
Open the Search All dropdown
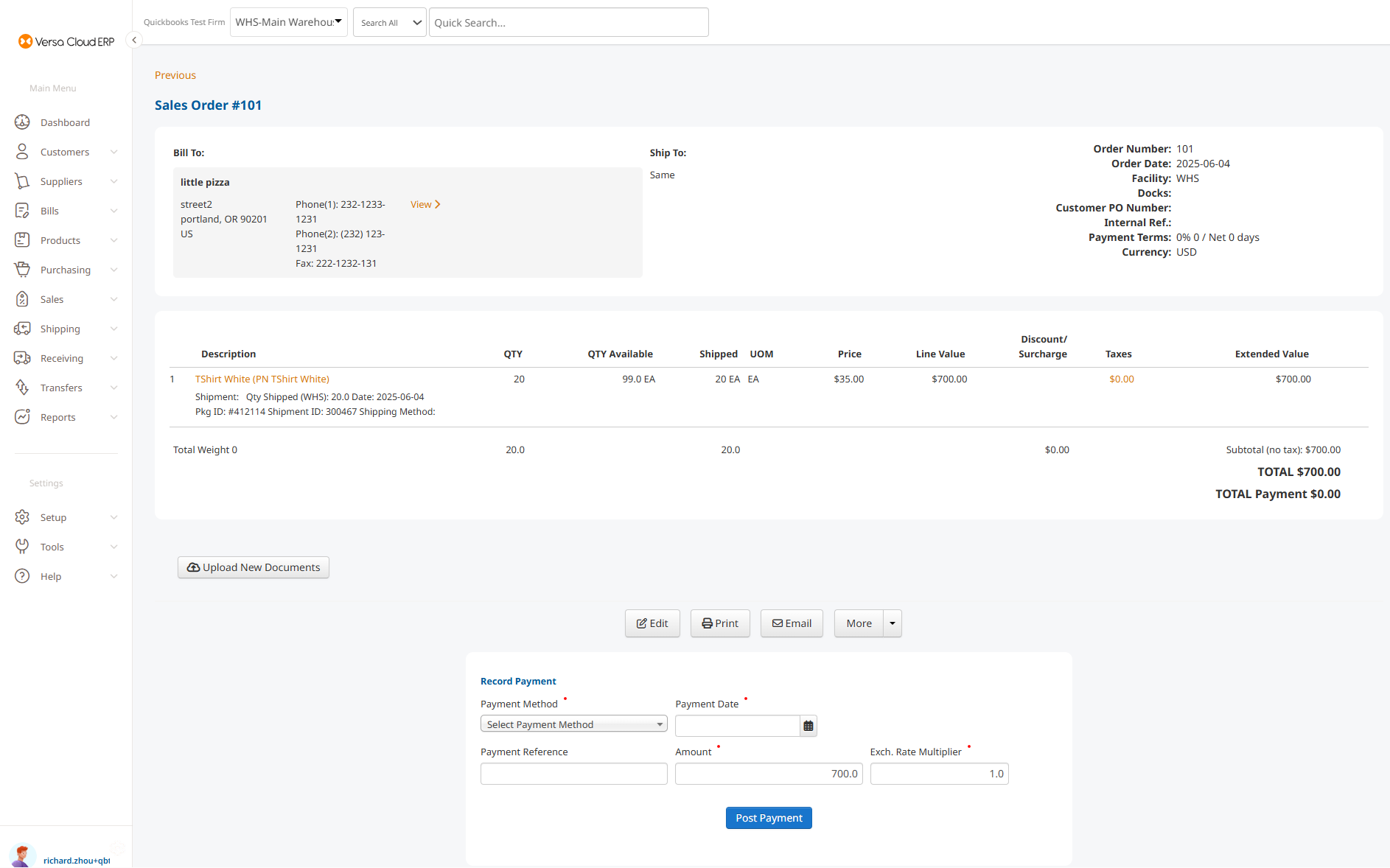(x=389, y=23)
